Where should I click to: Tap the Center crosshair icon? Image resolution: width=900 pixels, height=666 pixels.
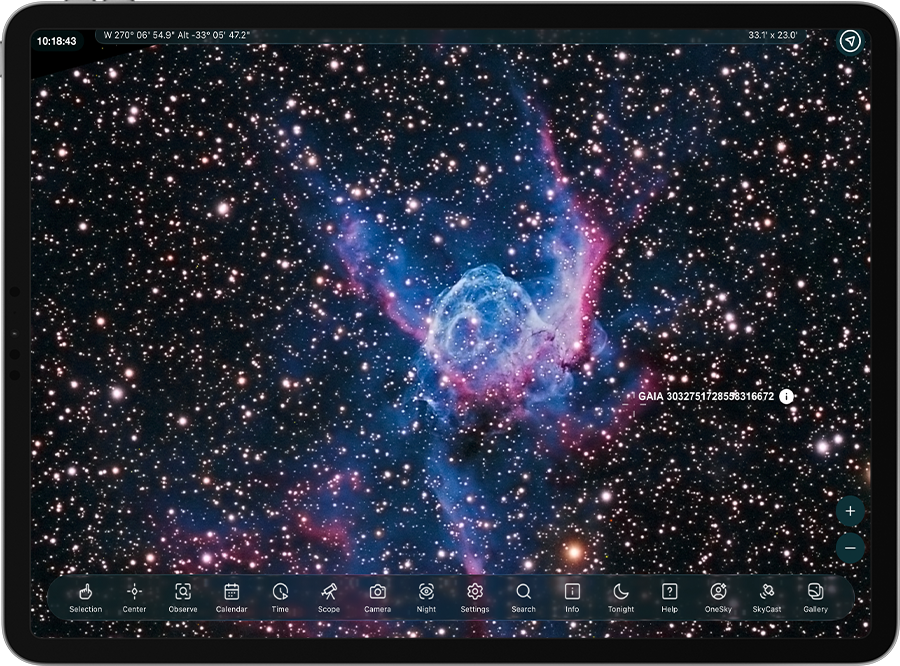point(134,596)
